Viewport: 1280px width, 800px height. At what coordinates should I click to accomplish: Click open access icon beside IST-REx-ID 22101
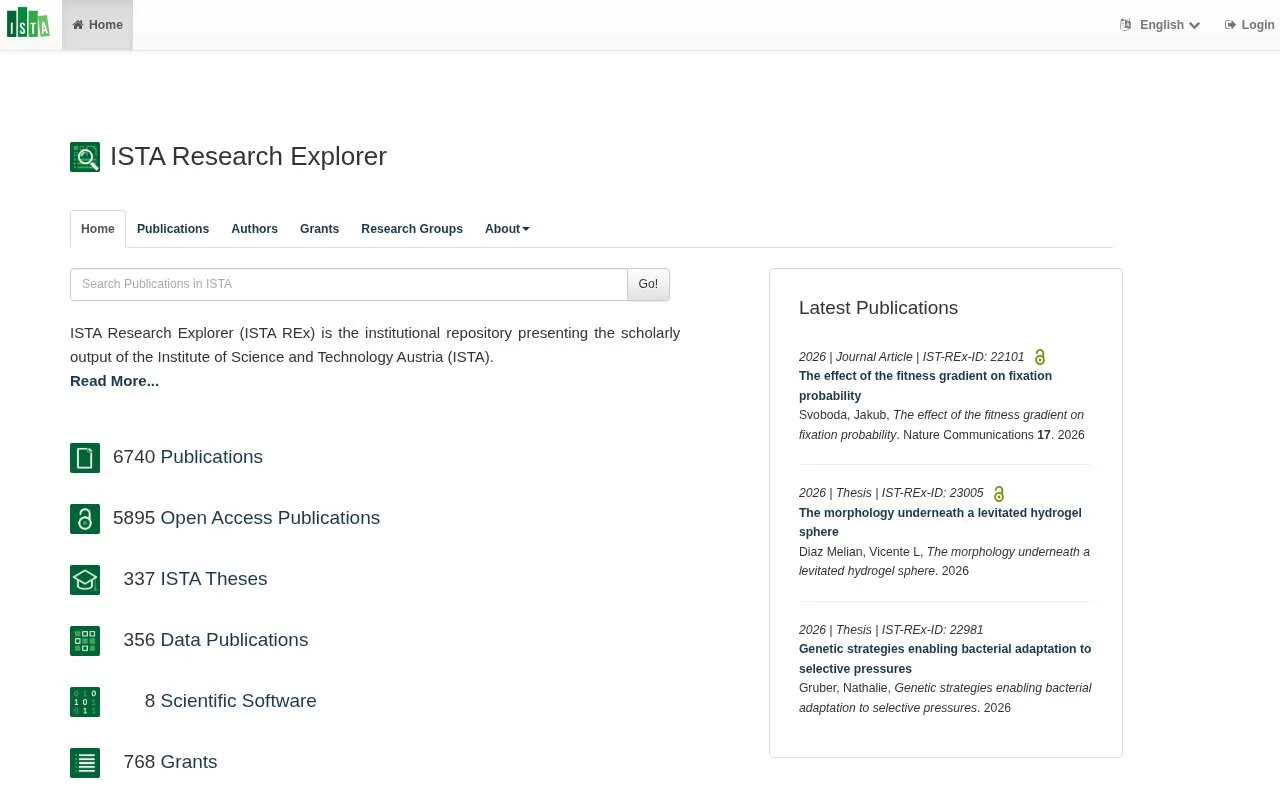pos(1040,357)
